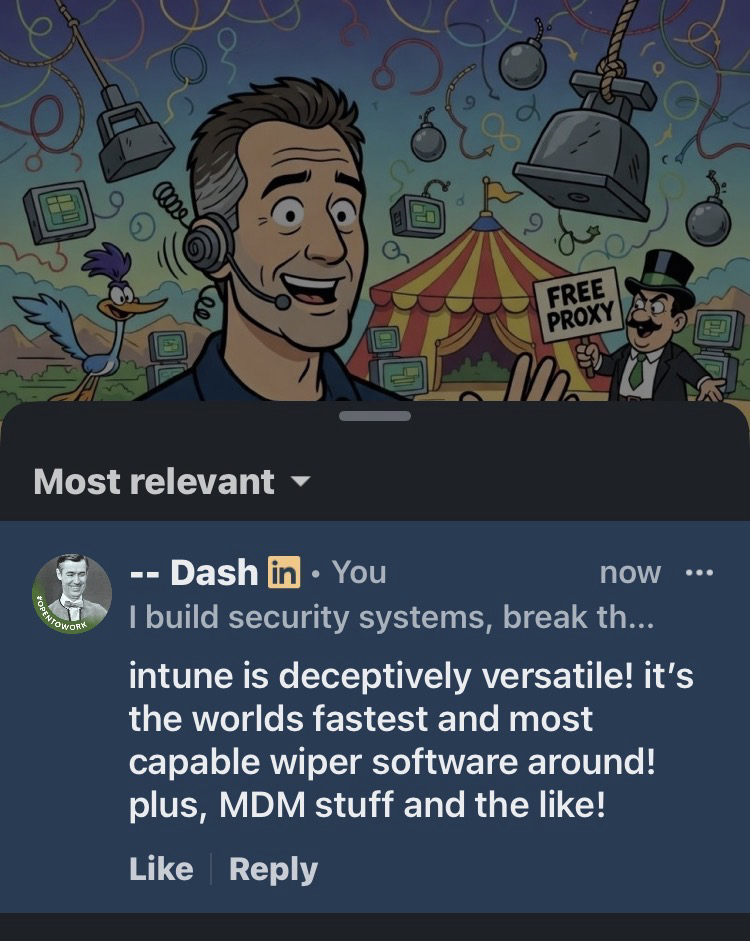Like Dash's comment about intune
The width and height of the screenshot is (750, 941).
click(161, 869)
